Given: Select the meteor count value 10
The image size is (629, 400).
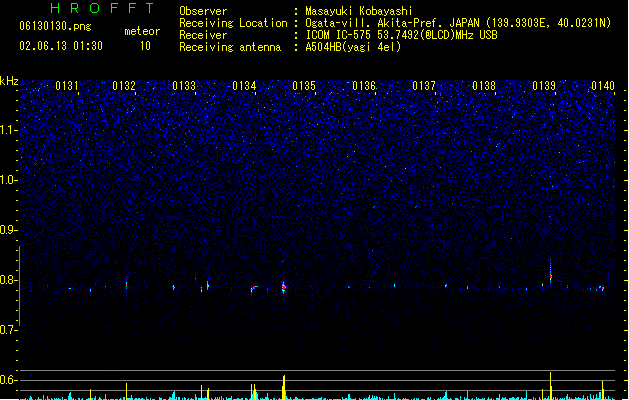Looking at the screenshot, I should 145,46.
